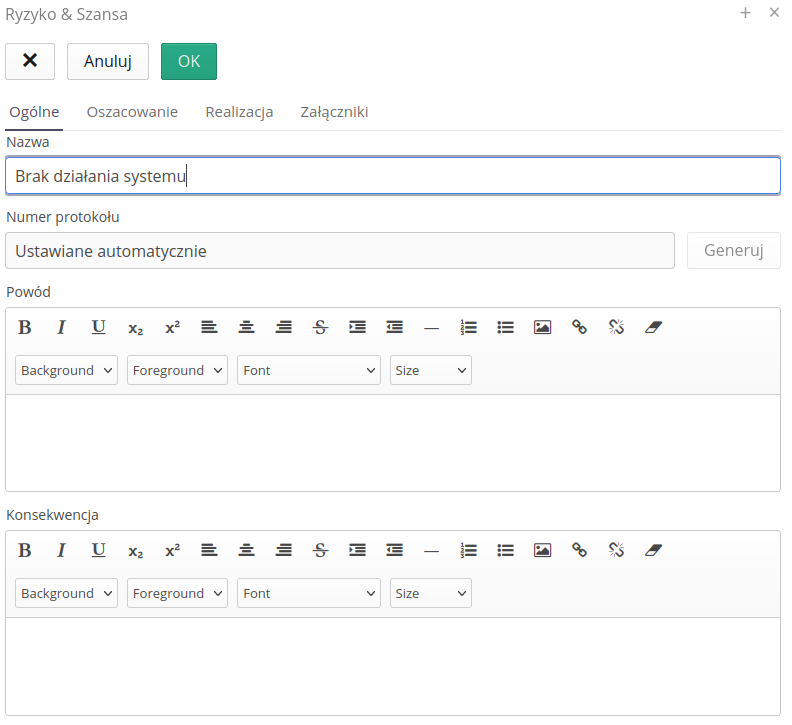Switch to the Oszacowanie tab
This screenshot has height=725, width=792.
point(132,112)
